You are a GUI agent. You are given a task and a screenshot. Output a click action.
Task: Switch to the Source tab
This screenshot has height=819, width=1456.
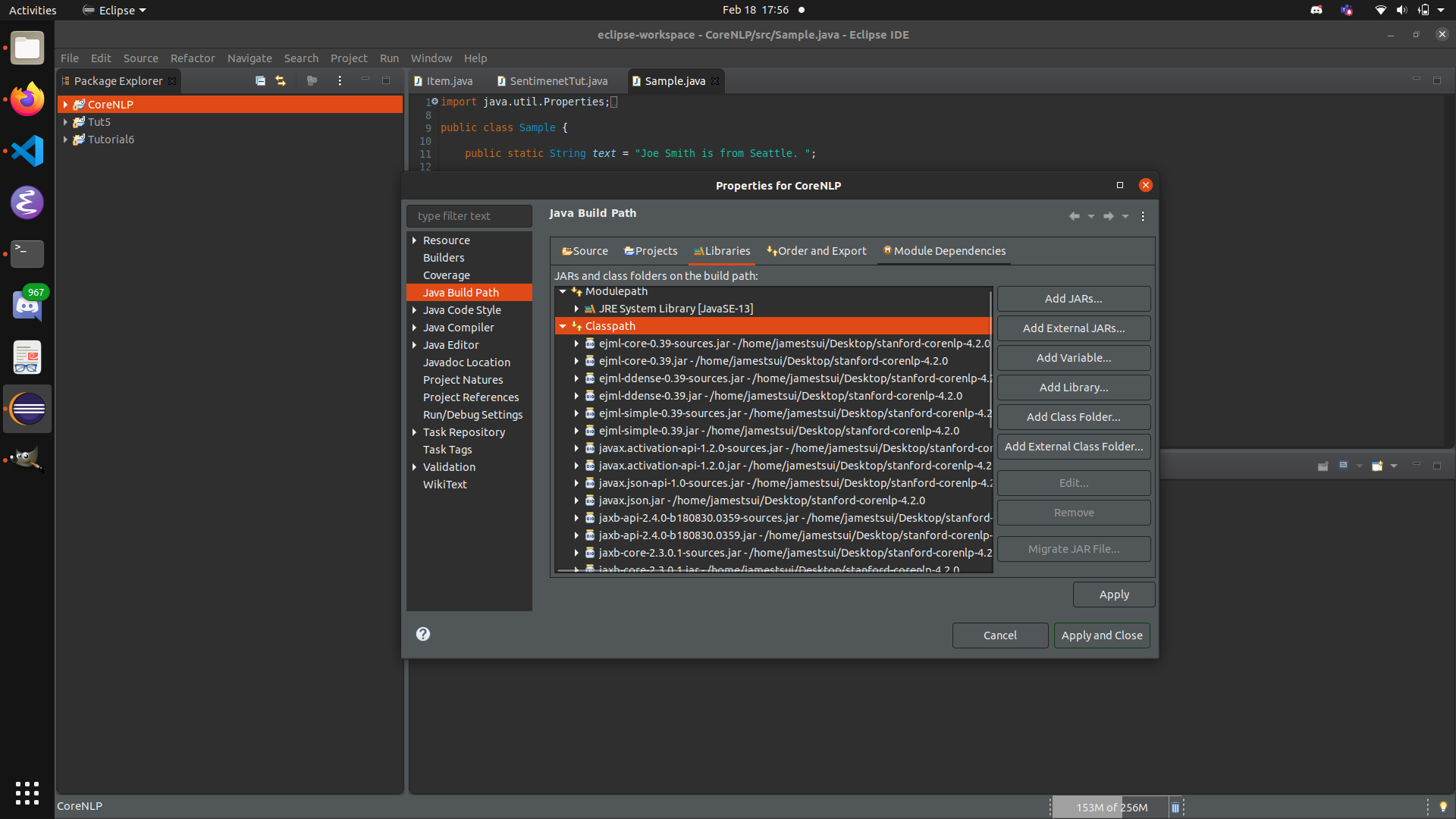click(x=585, y=251)
